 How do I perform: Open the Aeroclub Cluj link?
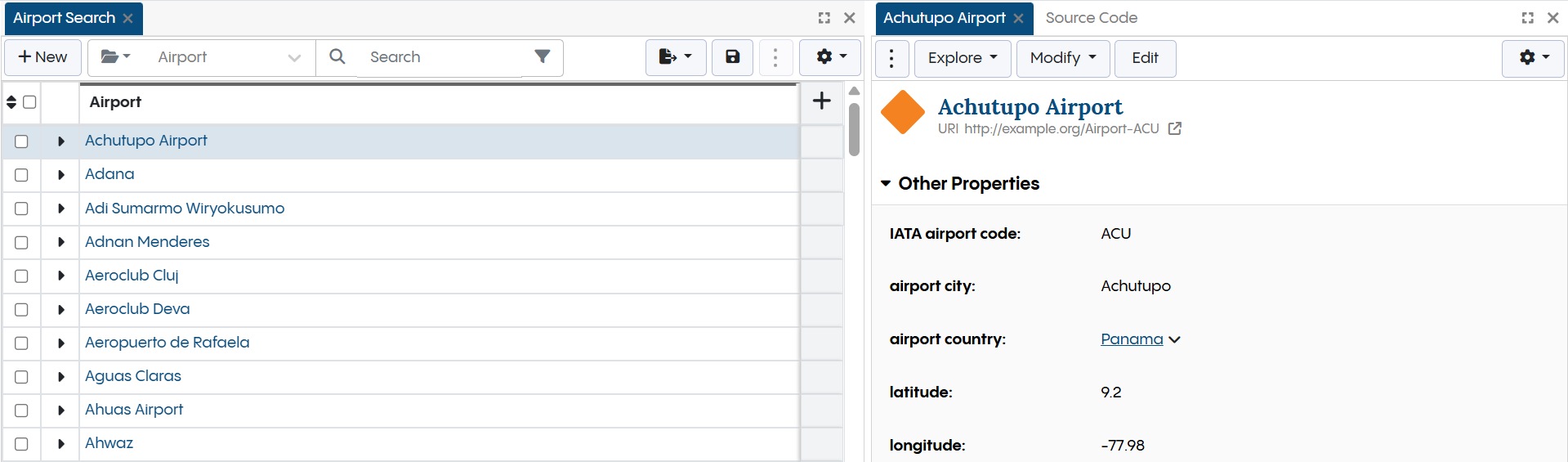pos(132,276)
